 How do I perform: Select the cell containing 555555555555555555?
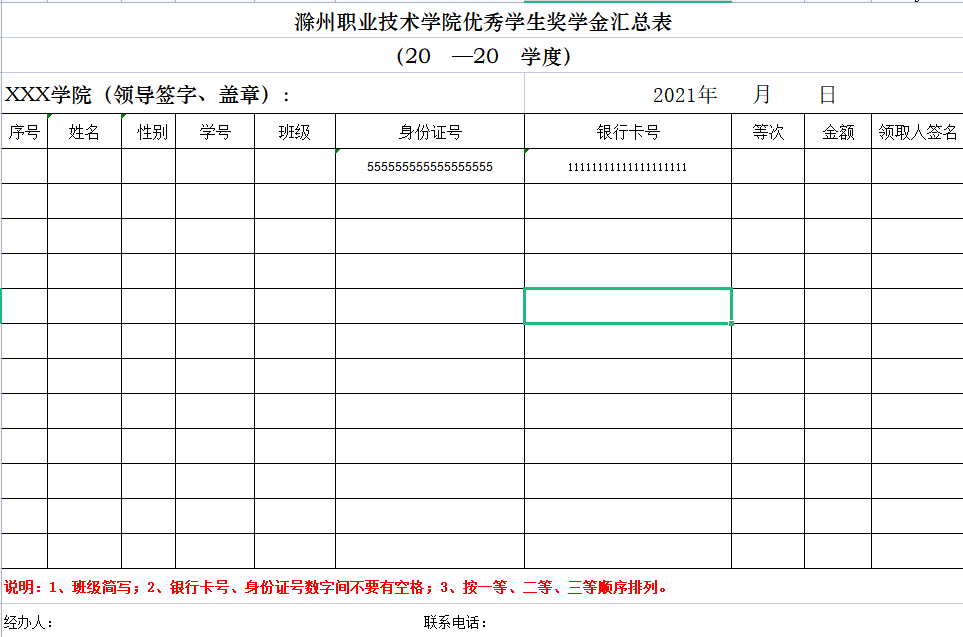pos(430,167)
